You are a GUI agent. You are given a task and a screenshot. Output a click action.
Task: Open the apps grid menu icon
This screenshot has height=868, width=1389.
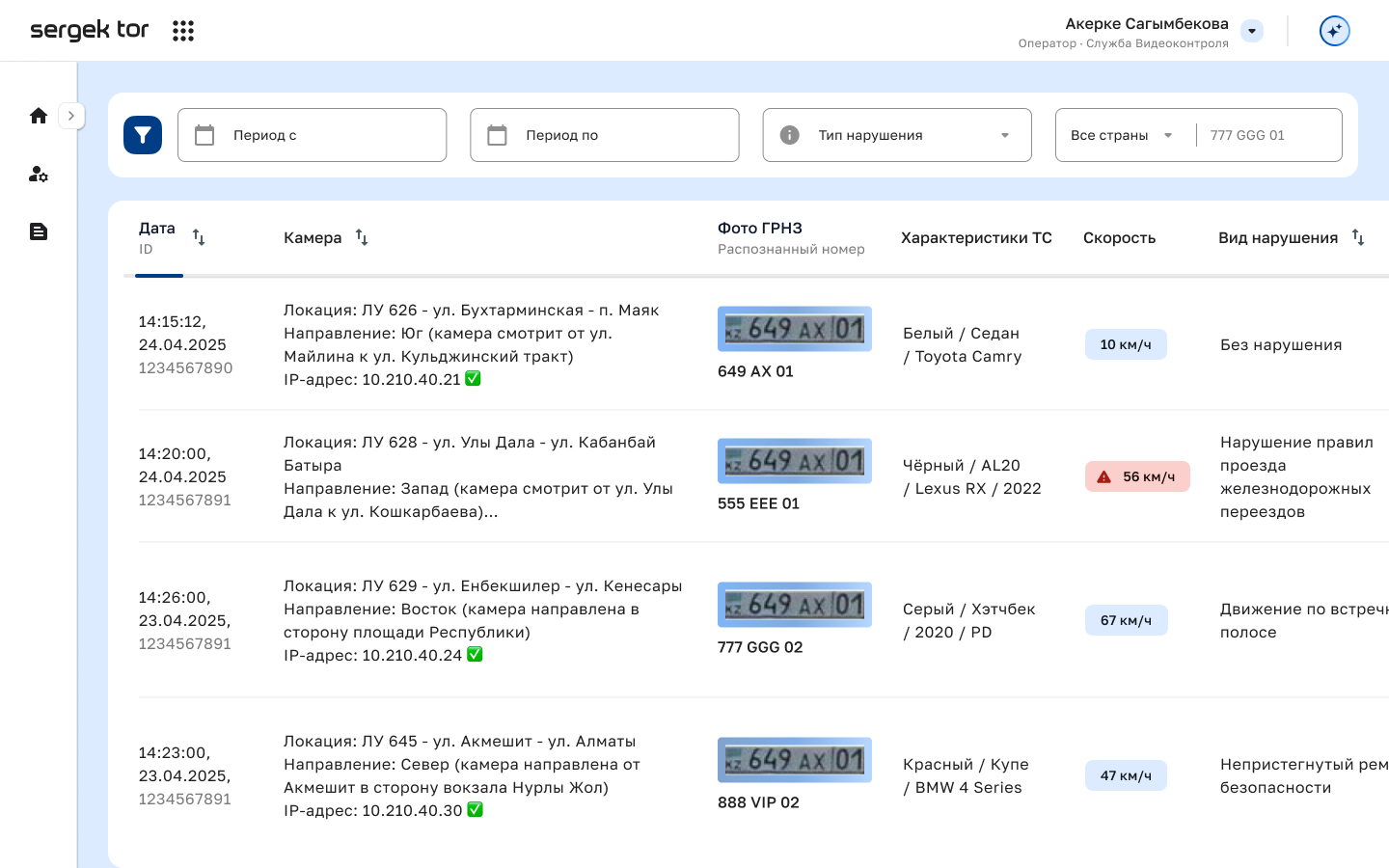pos(183,31)
